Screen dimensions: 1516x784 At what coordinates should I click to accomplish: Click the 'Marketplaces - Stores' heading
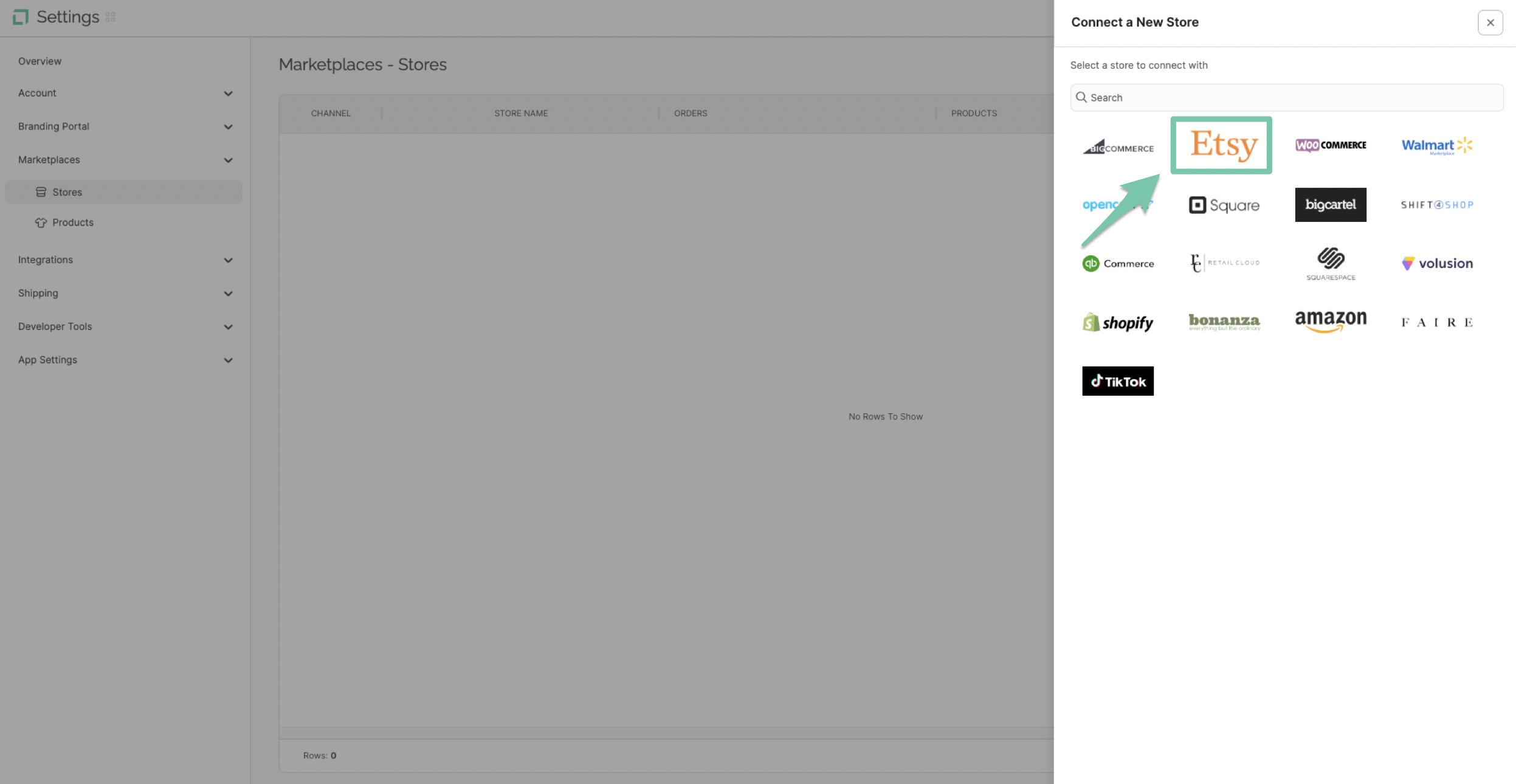(363, 64)
